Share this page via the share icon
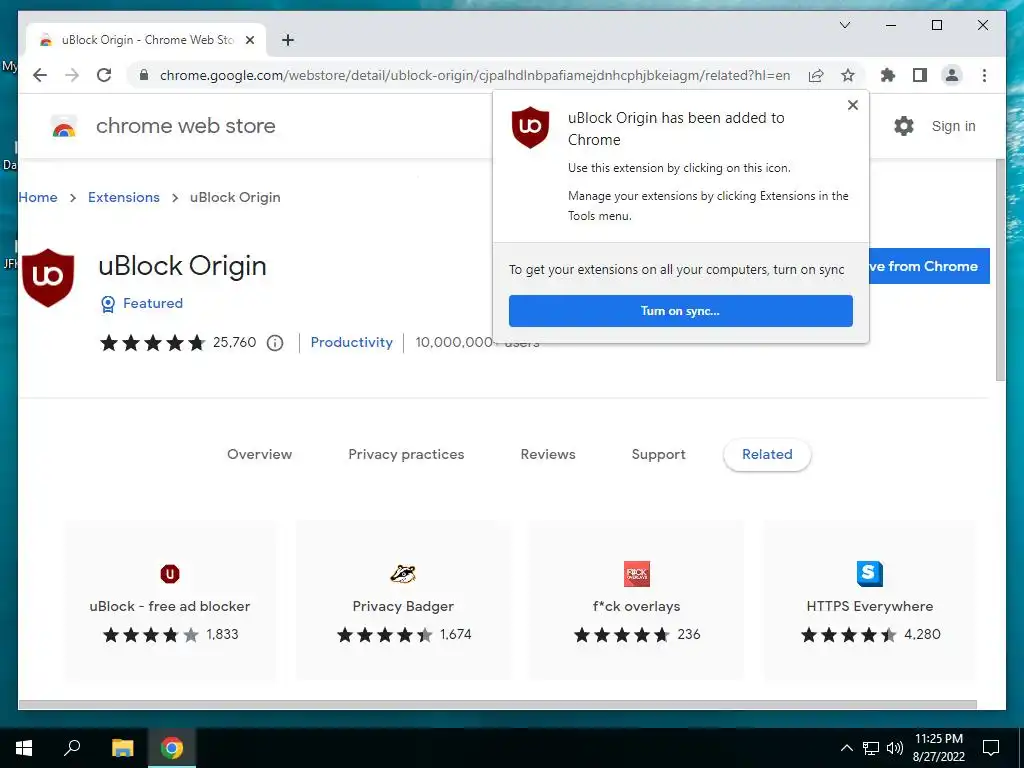Screen dimensions: 1024x768 click(x=816, y=75)
